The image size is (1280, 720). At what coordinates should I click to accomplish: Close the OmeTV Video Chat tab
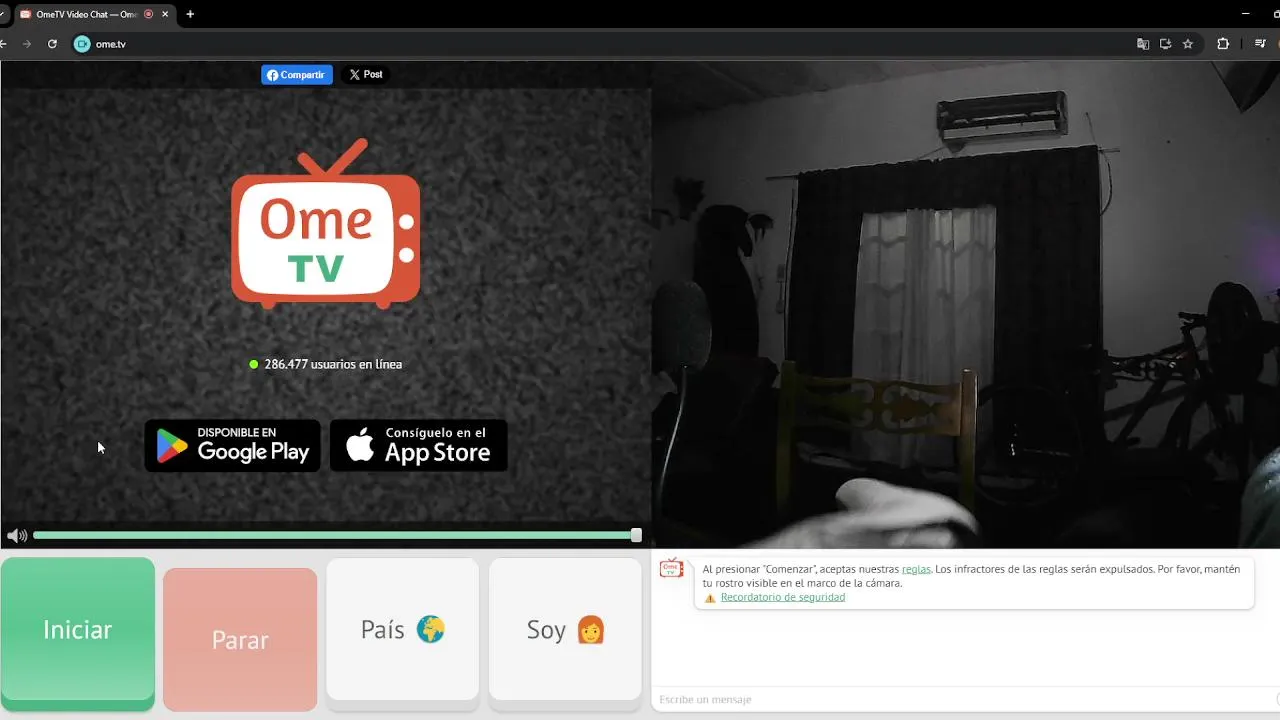point(165,14)
